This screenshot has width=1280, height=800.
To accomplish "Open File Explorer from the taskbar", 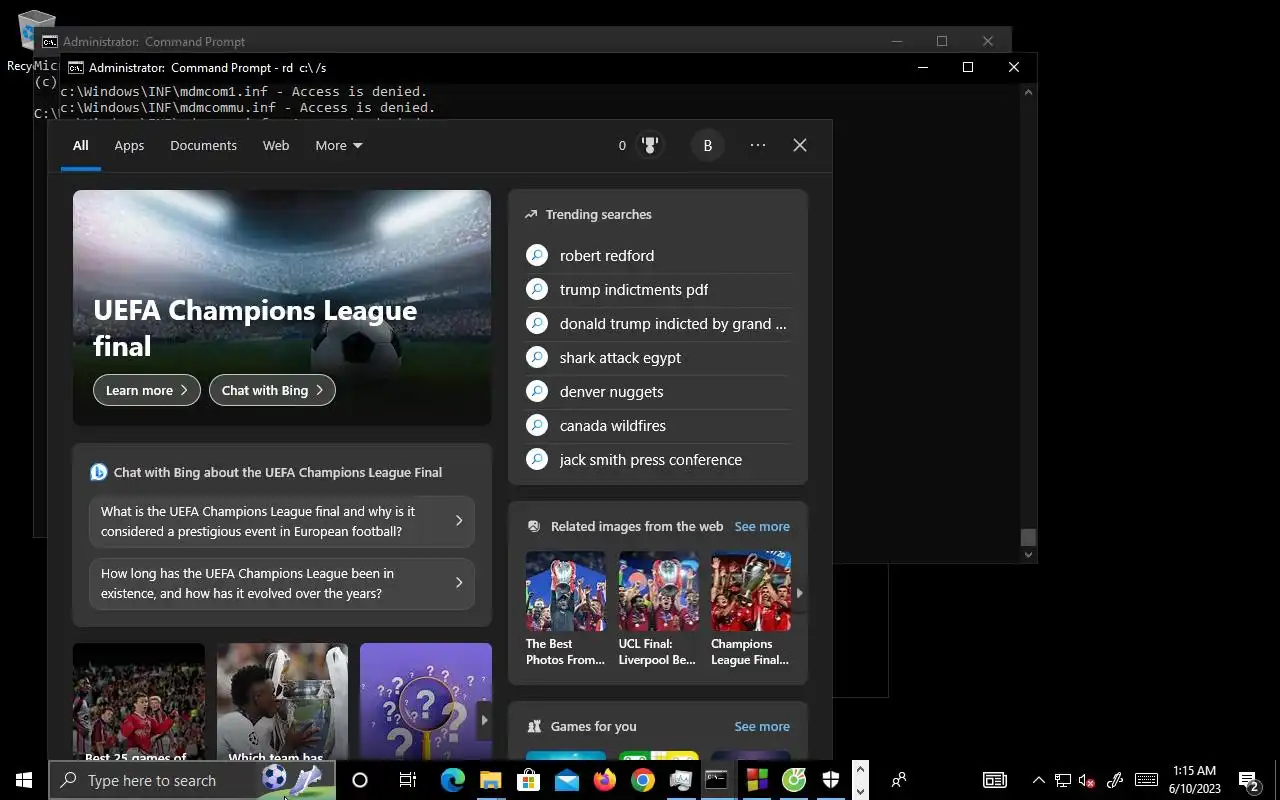I will coord(490,780).
